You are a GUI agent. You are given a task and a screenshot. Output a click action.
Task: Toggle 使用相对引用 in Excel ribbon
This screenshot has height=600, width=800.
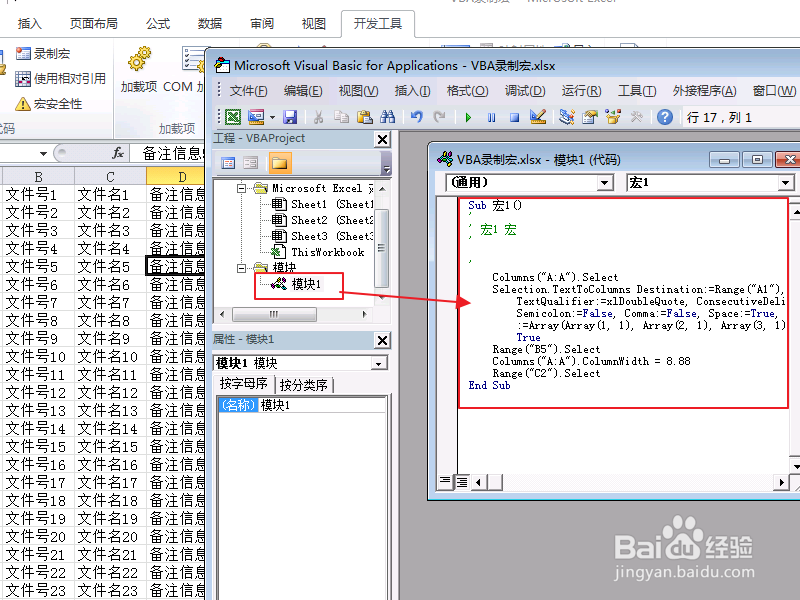pos(60,79)
